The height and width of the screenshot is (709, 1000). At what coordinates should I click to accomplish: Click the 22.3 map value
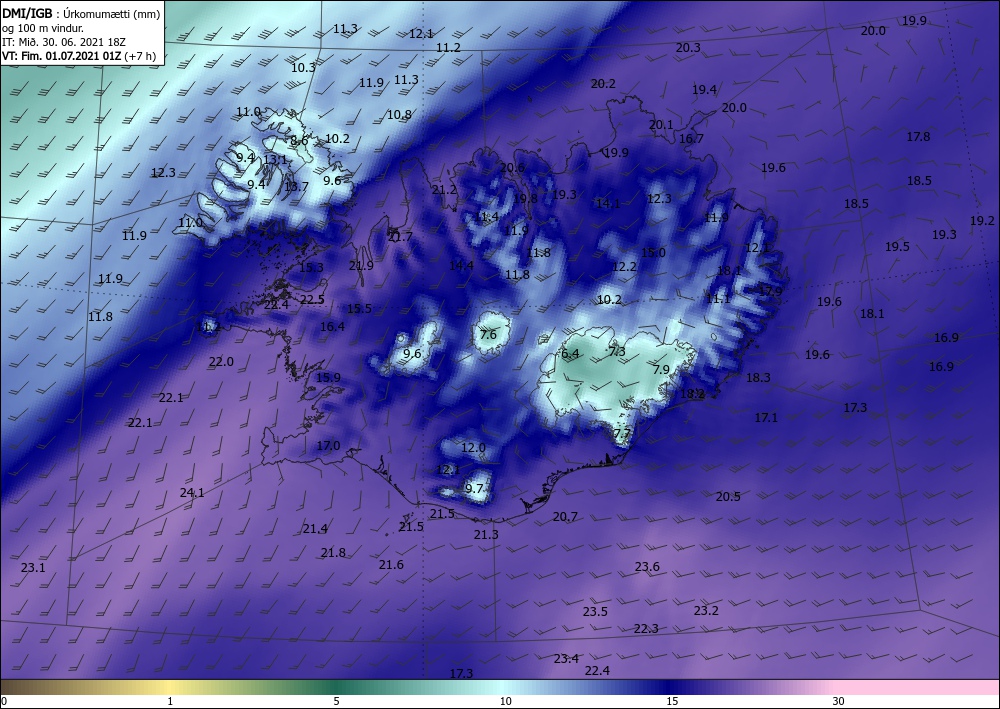[x=646, y=629]
